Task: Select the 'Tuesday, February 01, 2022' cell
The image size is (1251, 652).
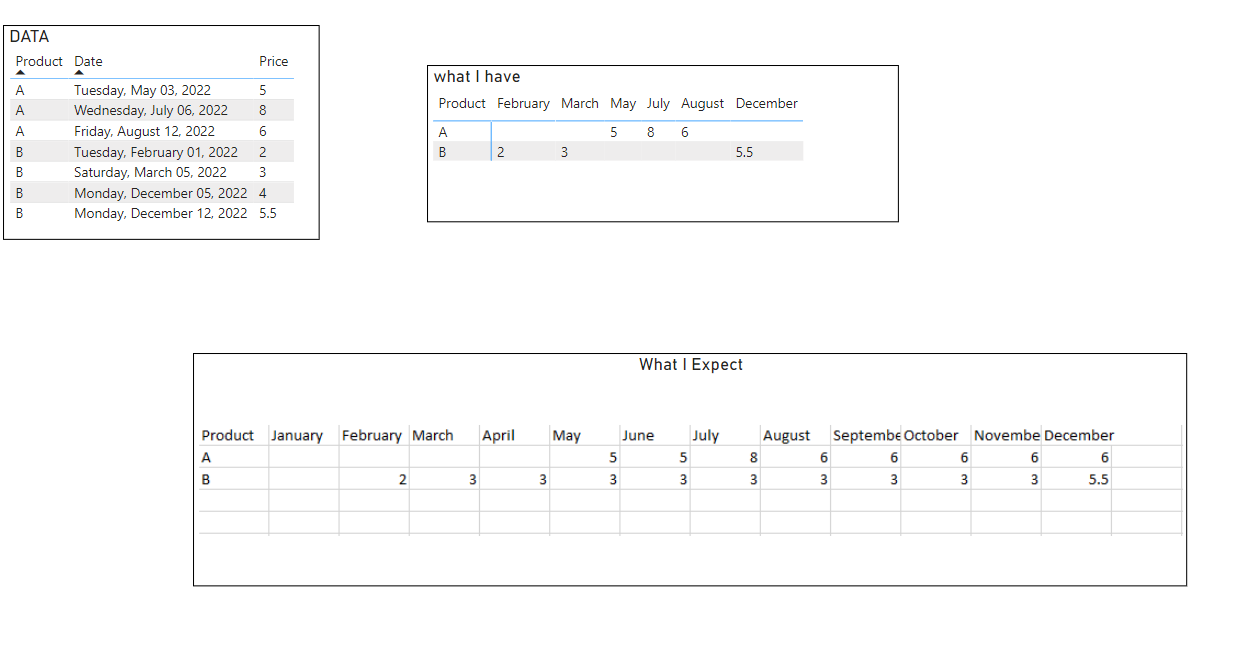Action: 156,152
